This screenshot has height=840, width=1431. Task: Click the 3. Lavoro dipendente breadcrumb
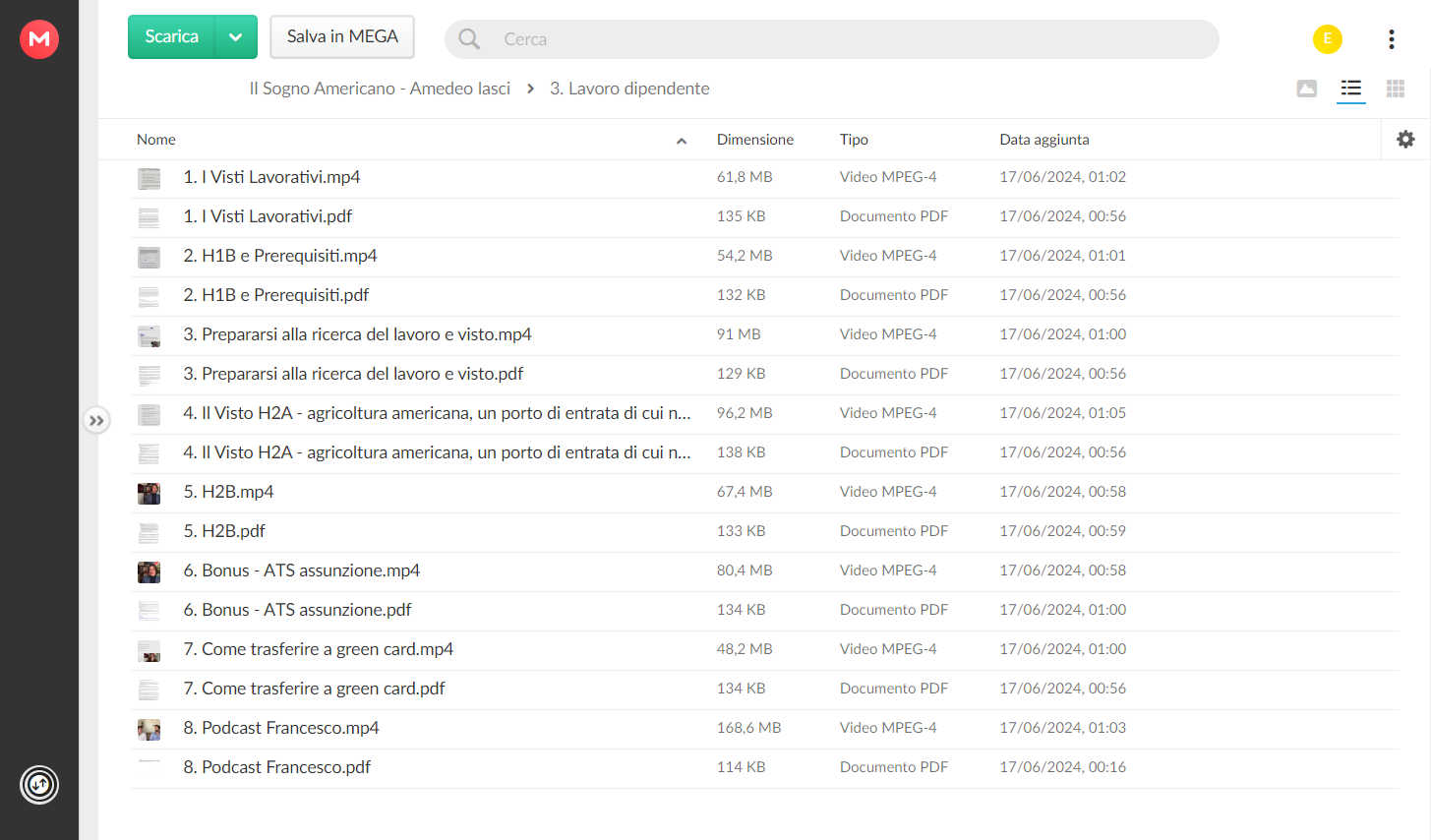pos(629,89)
